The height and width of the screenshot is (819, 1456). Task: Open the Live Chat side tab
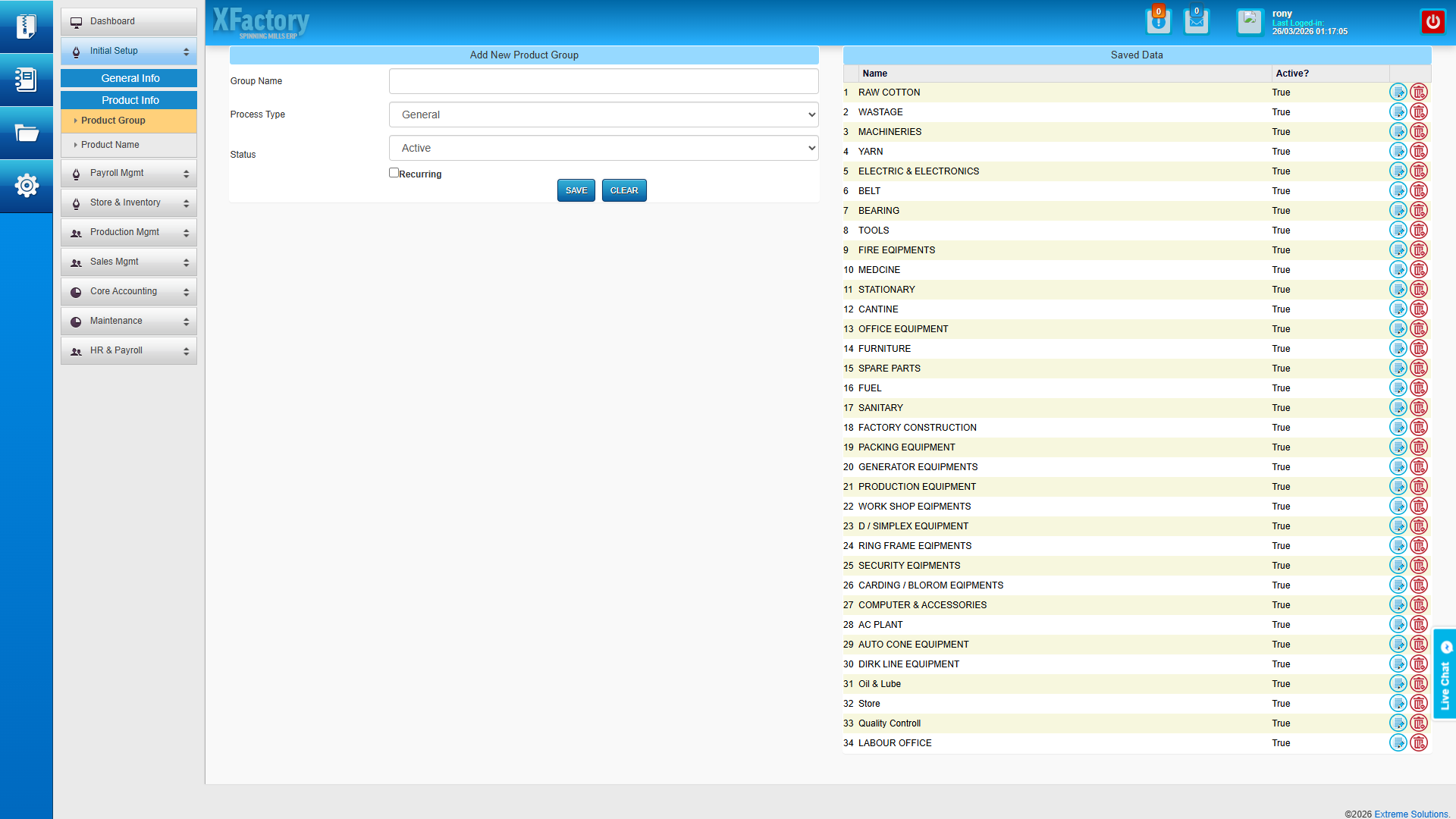1445,675
